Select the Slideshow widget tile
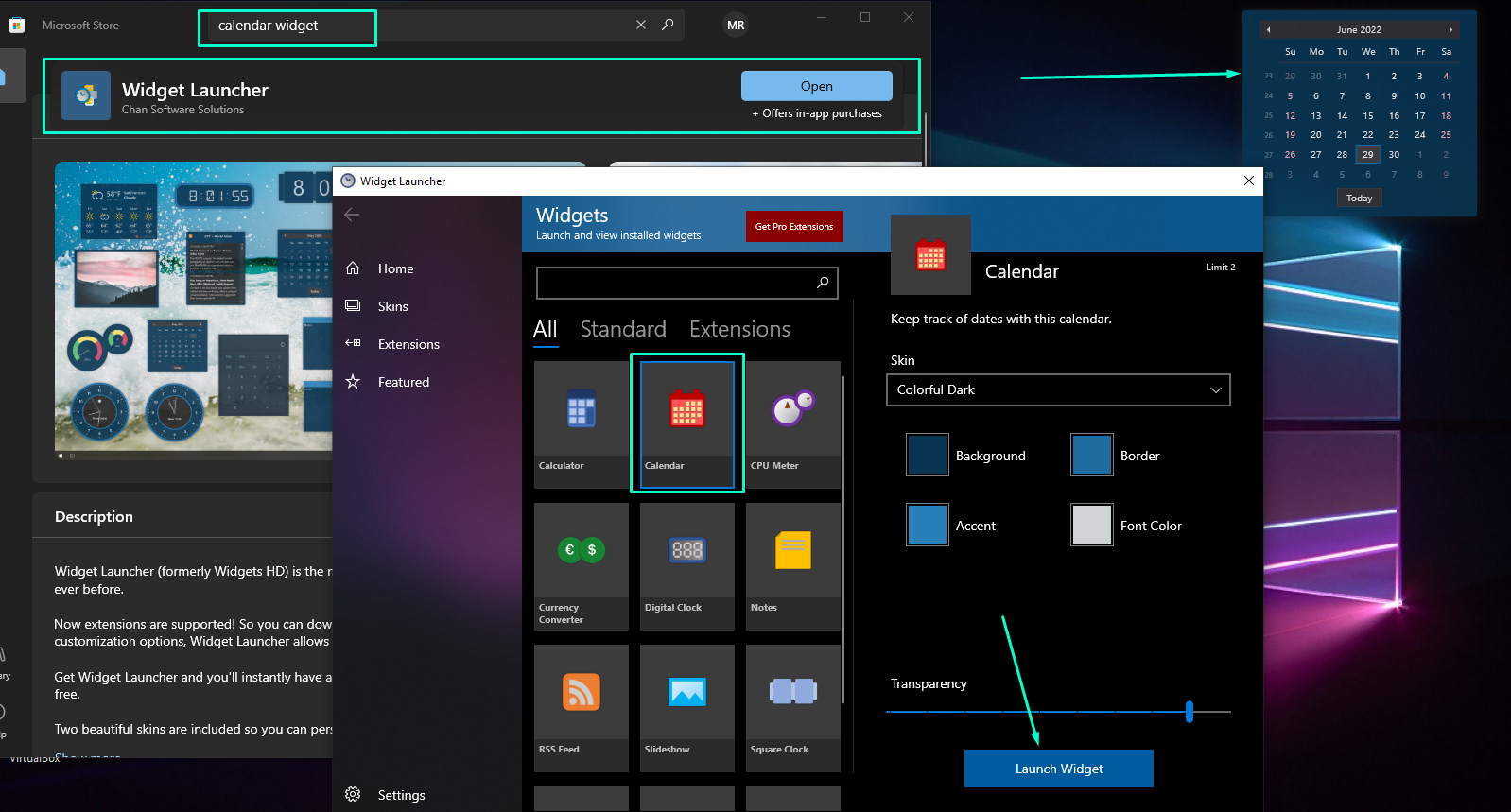 687,708
